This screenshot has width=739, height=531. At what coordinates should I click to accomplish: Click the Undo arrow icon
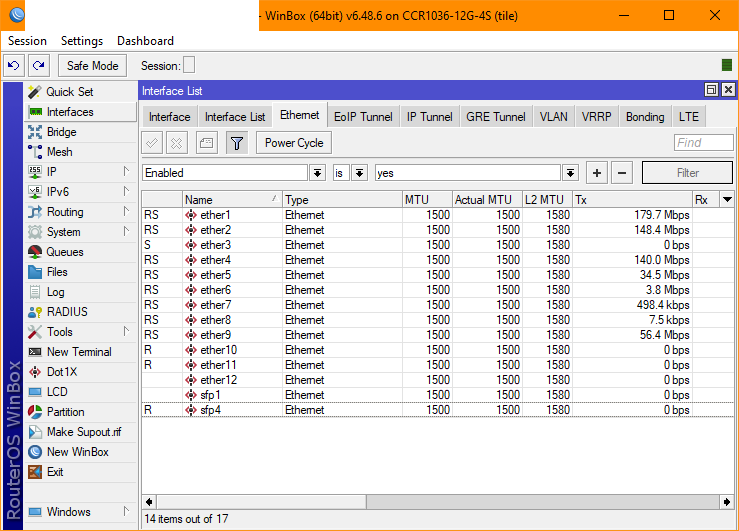[x=14, y=65]
